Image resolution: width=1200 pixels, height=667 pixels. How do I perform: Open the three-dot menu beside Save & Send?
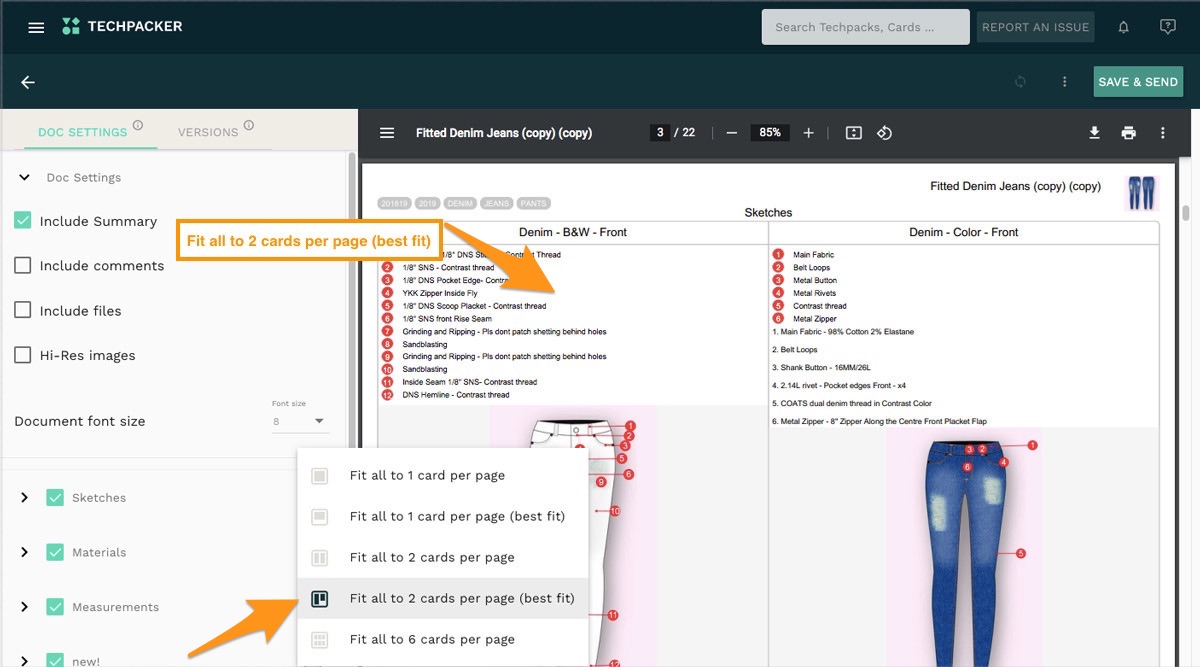[1065, 82]
